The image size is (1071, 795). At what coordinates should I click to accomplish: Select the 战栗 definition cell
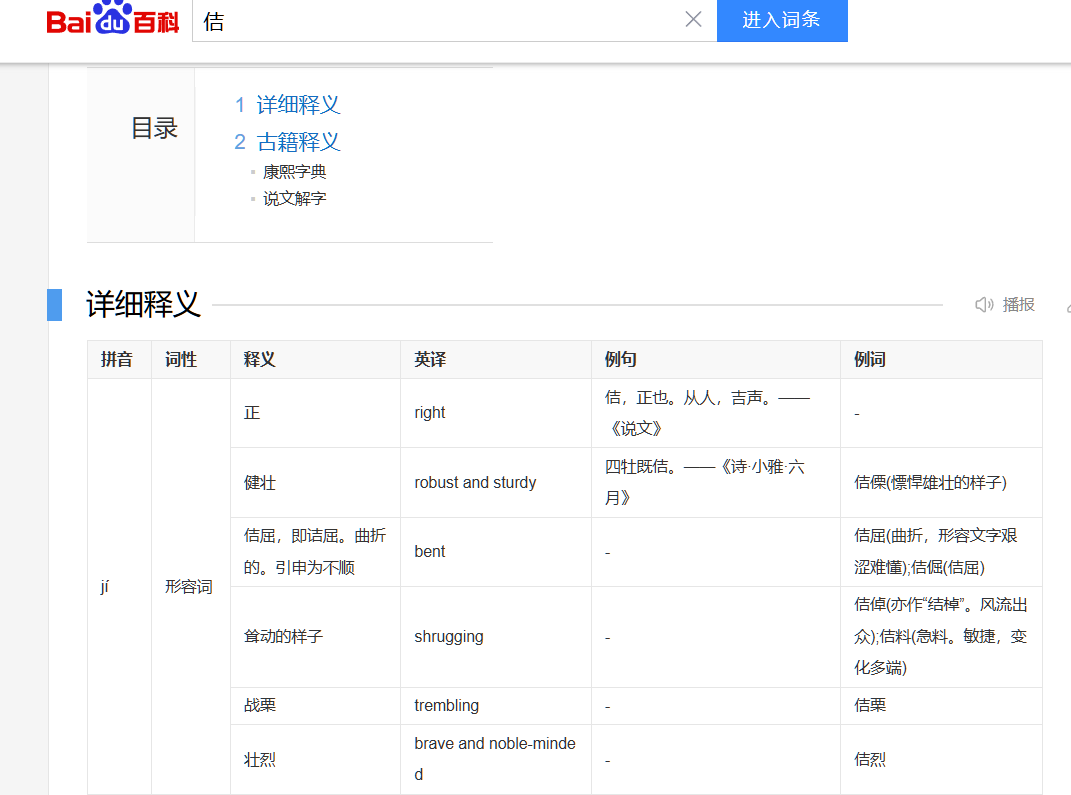pyautogui.click(x=316, y=706)
